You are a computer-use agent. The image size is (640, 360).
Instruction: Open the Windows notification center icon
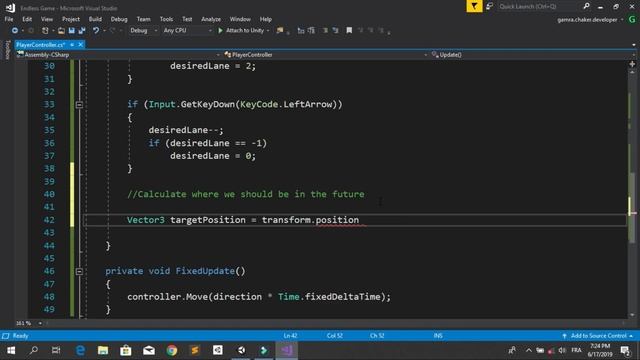click(x=625, y=350)
